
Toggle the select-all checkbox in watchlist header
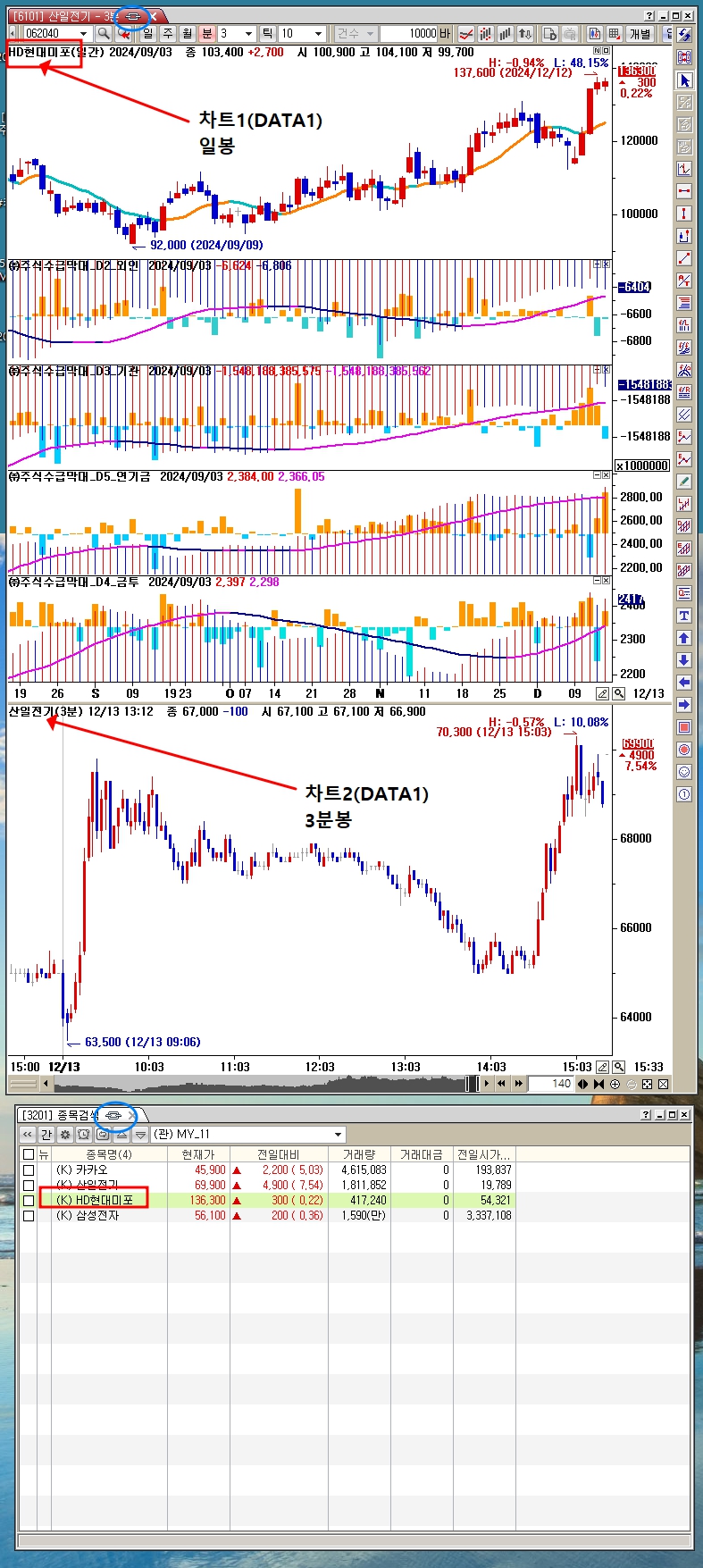pyautogui.click(x=29, y=1154)
